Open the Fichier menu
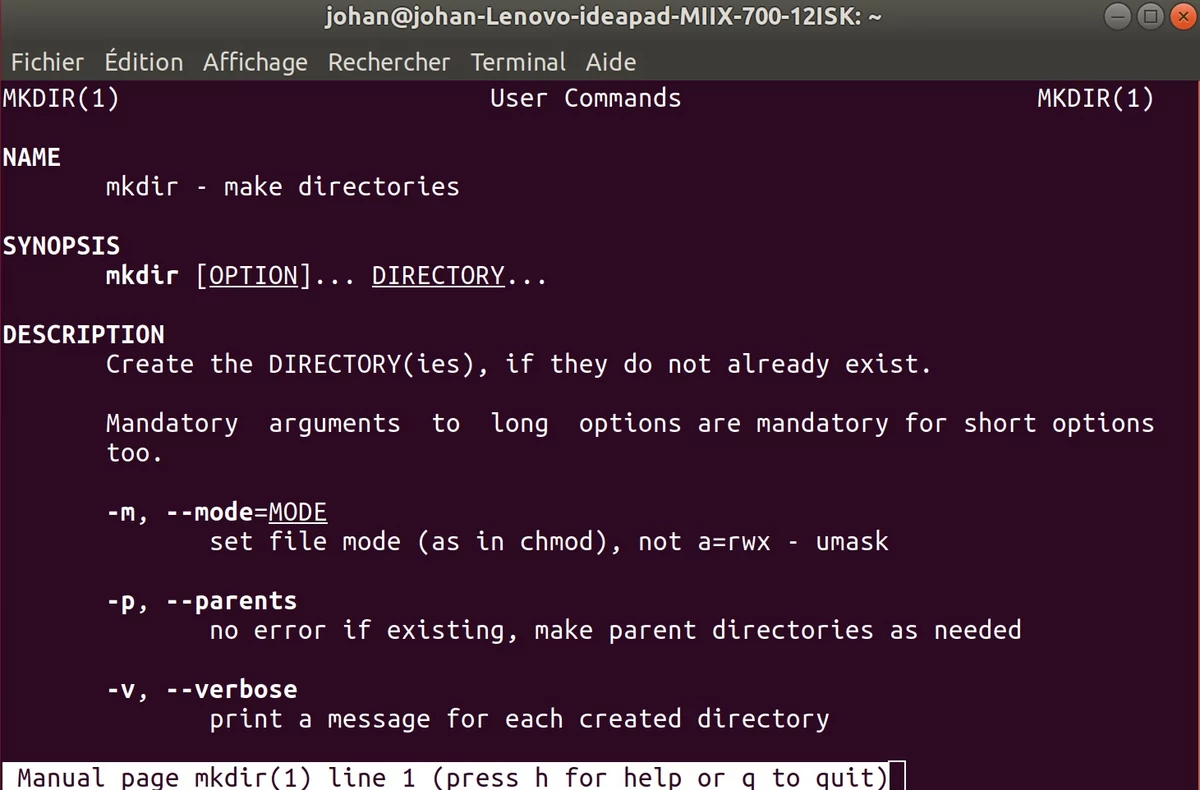This screenshot has width=1200, height=790. point(47,62)
